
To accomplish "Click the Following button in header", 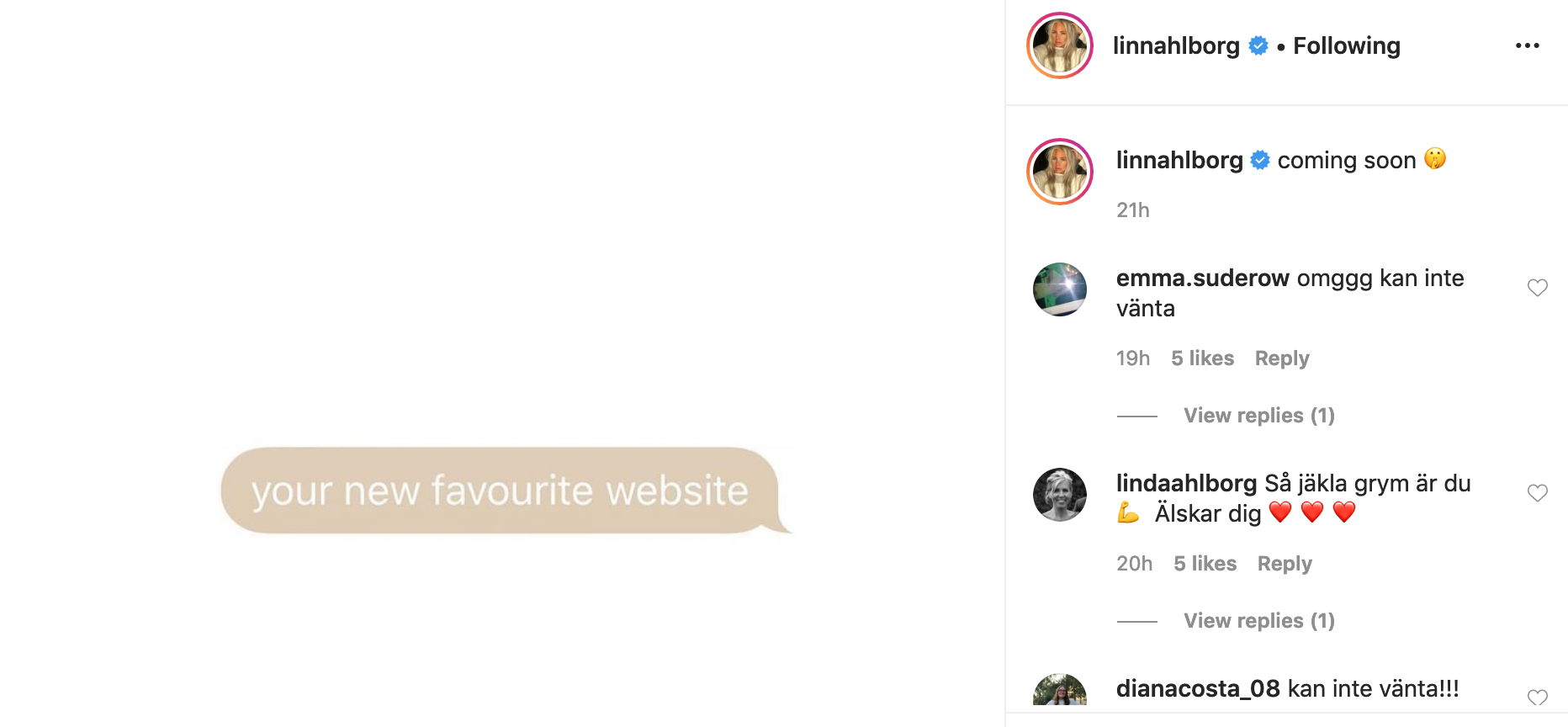I will coord(1346,45).
